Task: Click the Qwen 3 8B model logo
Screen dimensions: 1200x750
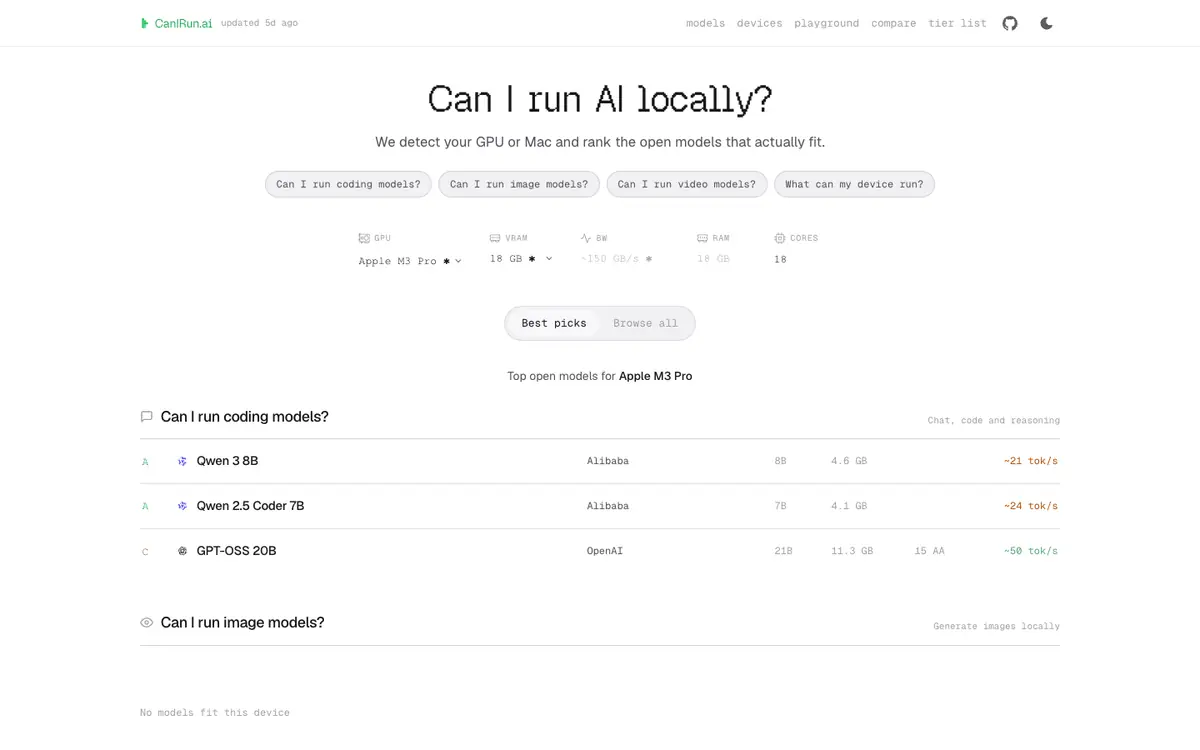Action: click(x=182, y=461)
